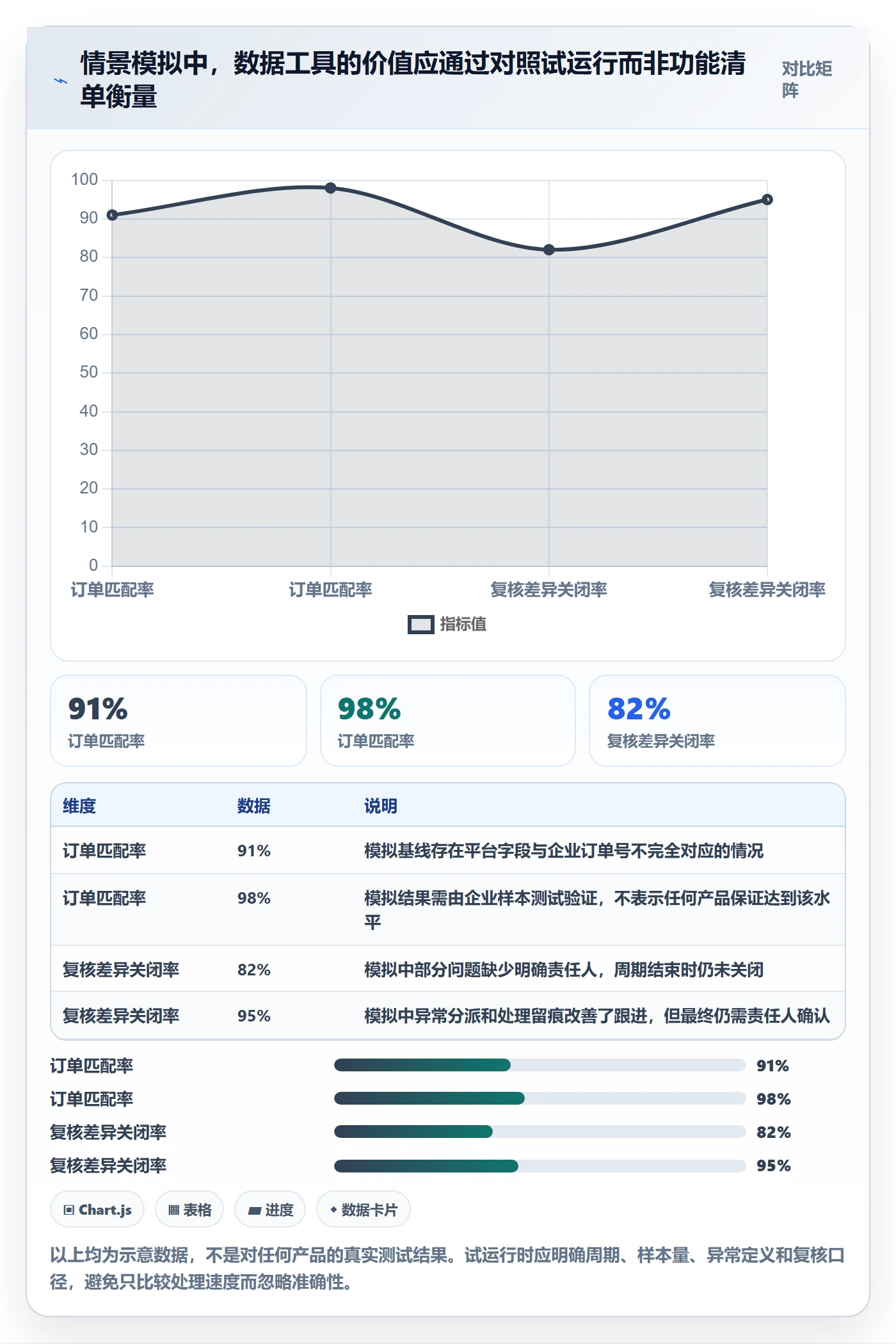This screenshot has height=1344, width=896.
Task: Click the footer disclaimer starting 以上均为示意数据
Action: [447, 1268]
